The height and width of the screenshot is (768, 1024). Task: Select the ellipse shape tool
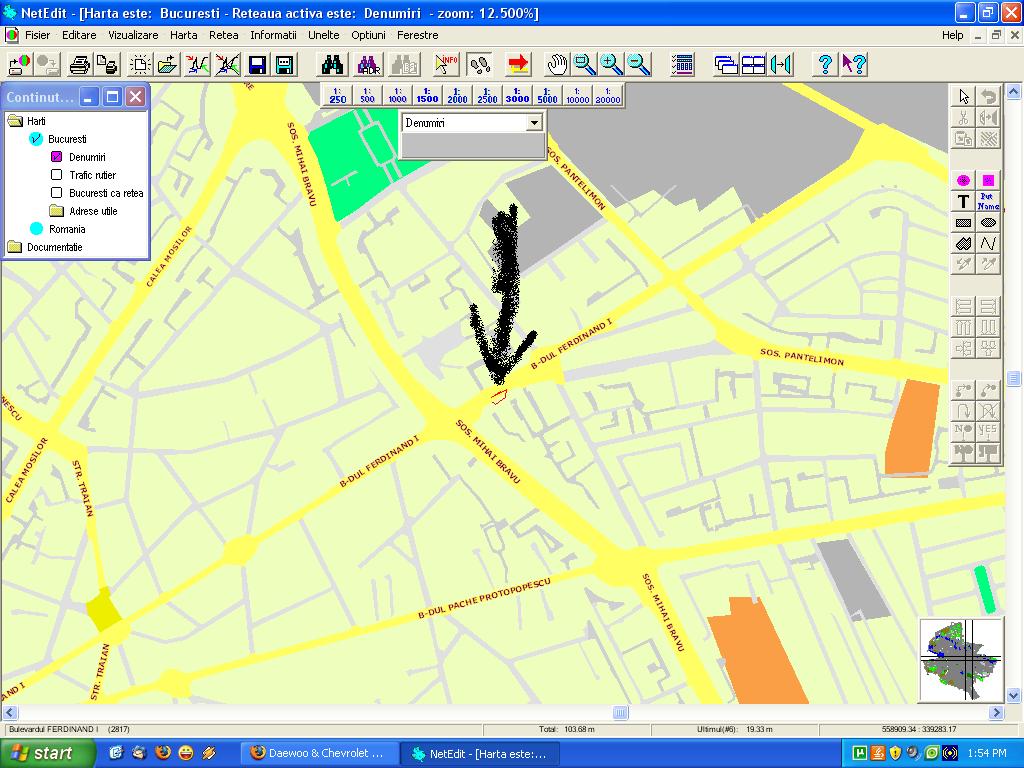pos(988,223)
